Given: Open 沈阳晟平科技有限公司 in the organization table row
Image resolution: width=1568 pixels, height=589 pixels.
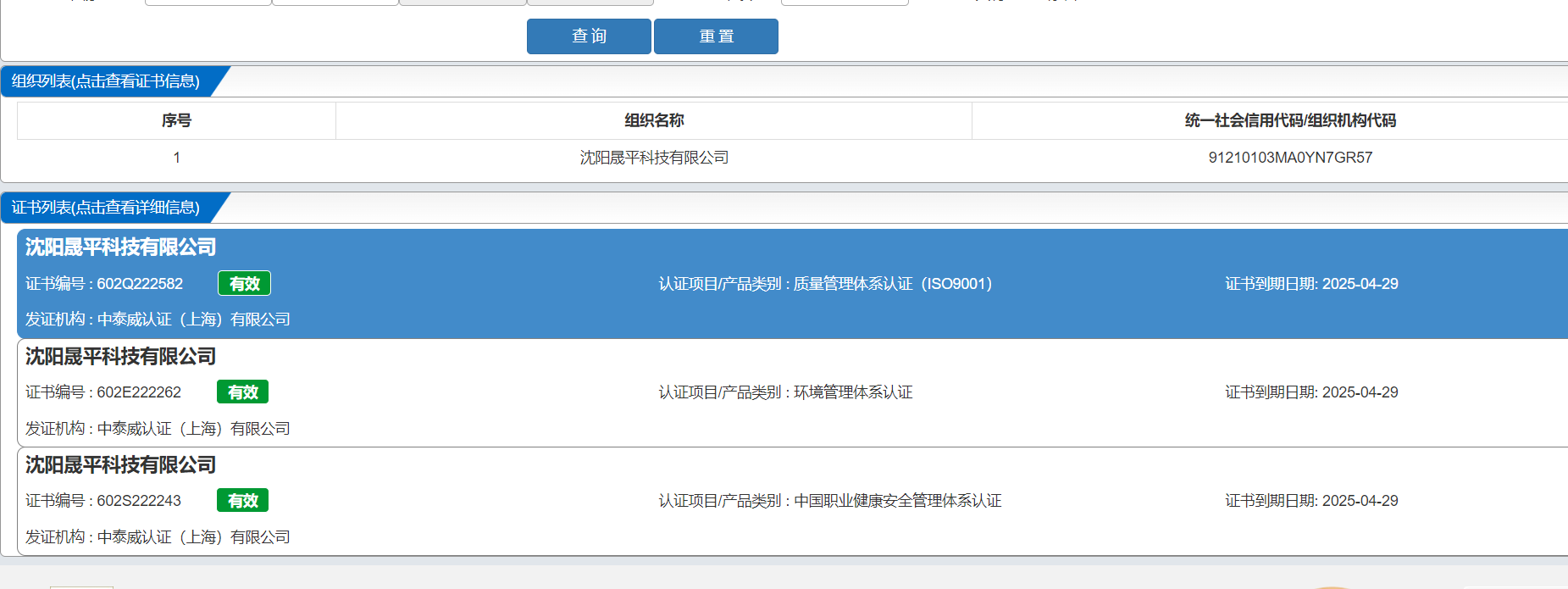Looking at the screenshot, I should [654, 158].
